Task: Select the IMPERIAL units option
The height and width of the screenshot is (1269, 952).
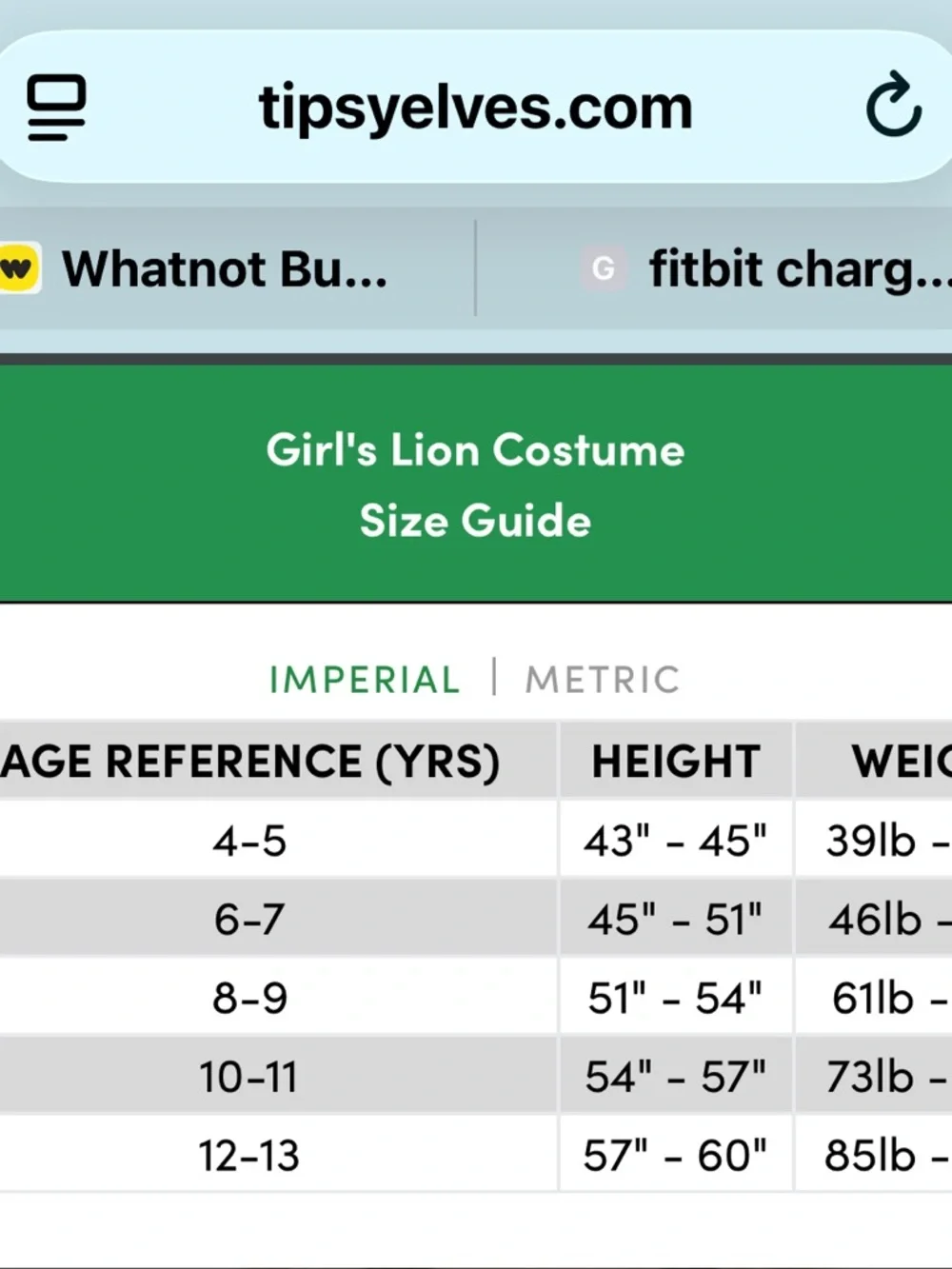Action: click(365, 680)
